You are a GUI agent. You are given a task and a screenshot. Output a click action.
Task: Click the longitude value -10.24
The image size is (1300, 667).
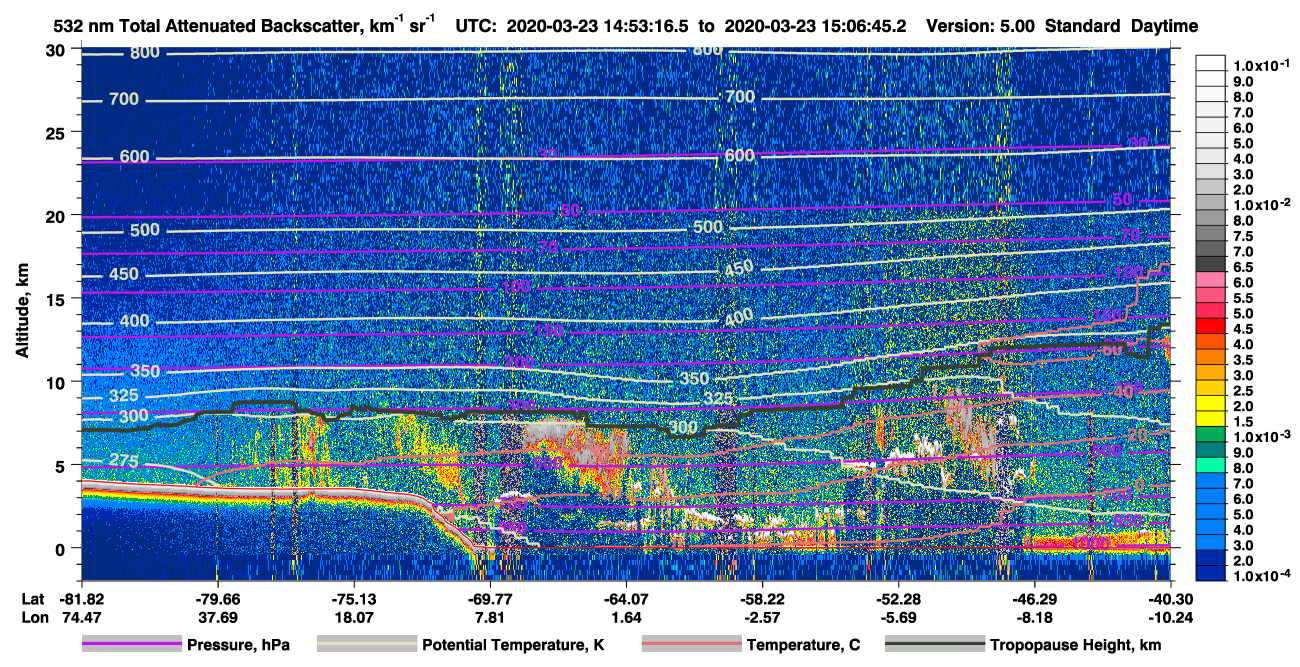[1169, 617]
